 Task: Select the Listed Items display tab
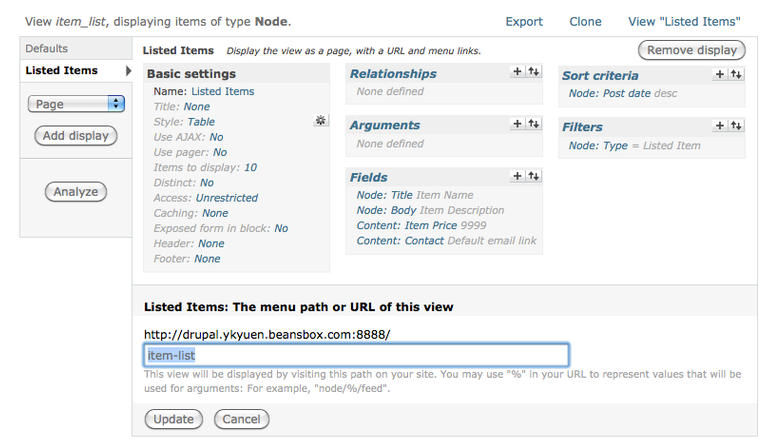[62, 70]
